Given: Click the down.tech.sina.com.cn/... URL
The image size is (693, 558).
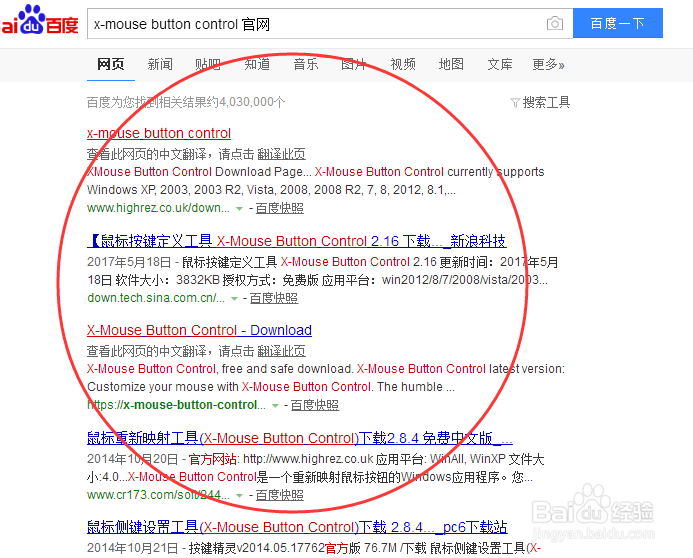Looking at the screenshot, I should 156,298.
